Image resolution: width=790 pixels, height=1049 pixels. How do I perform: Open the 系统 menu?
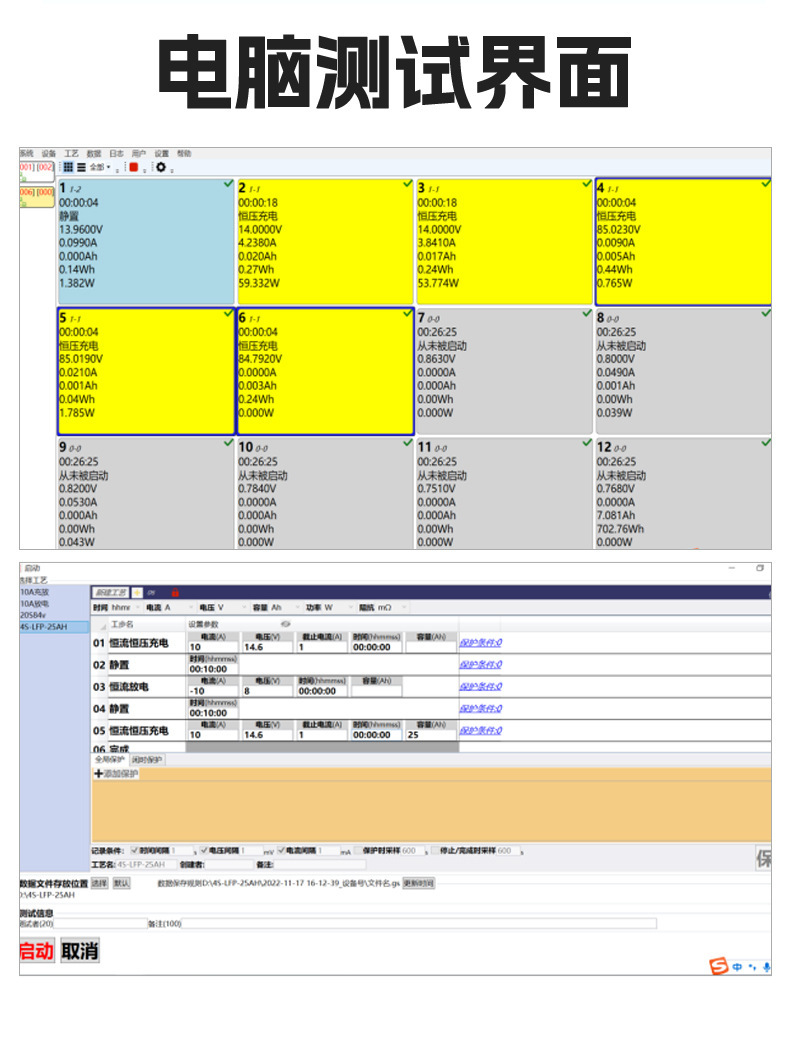coord(27,154)
